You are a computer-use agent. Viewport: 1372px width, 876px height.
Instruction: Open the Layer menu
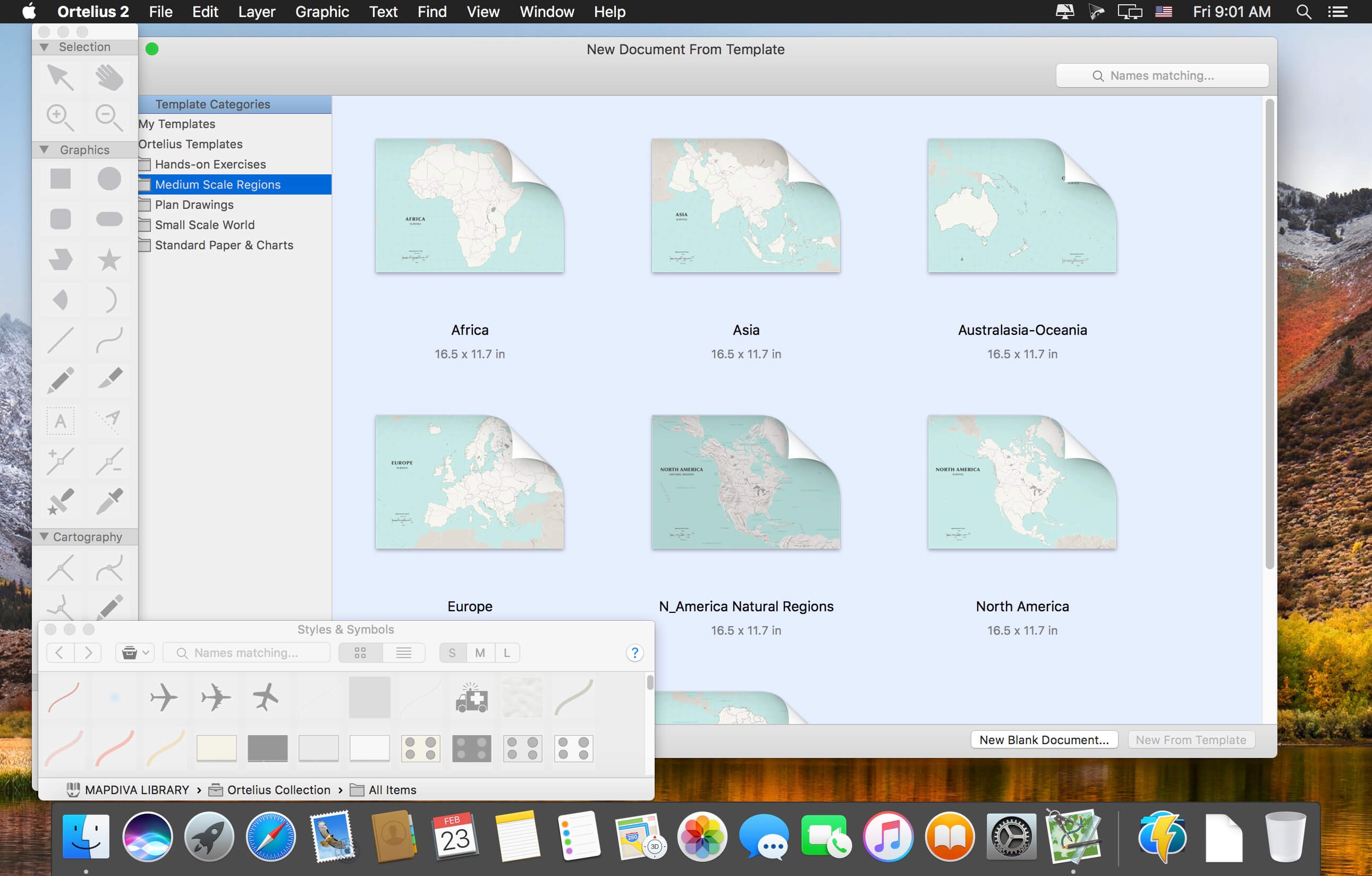(257, 11)
